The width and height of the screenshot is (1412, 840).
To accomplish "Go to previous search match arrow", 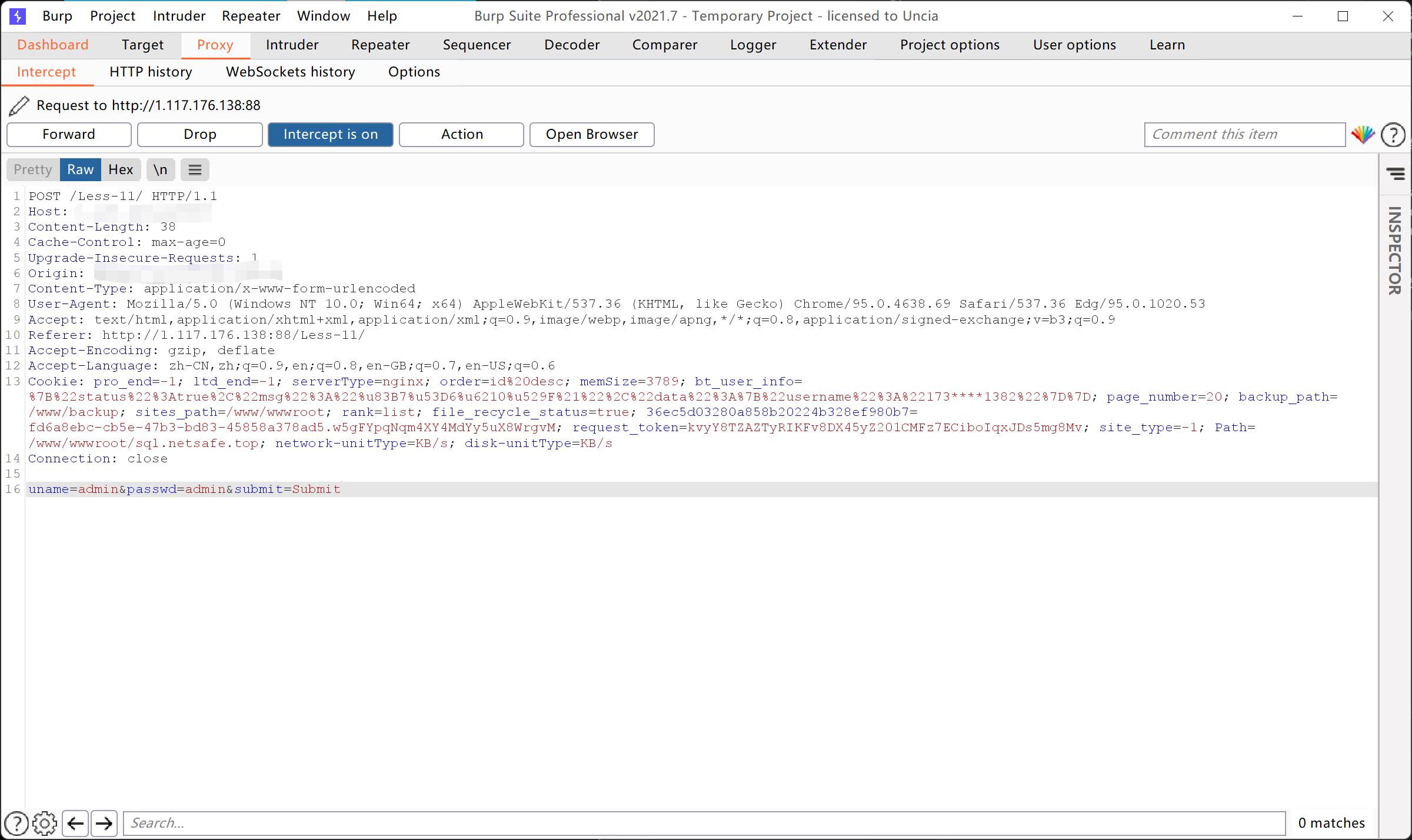I will click(75, 823).
